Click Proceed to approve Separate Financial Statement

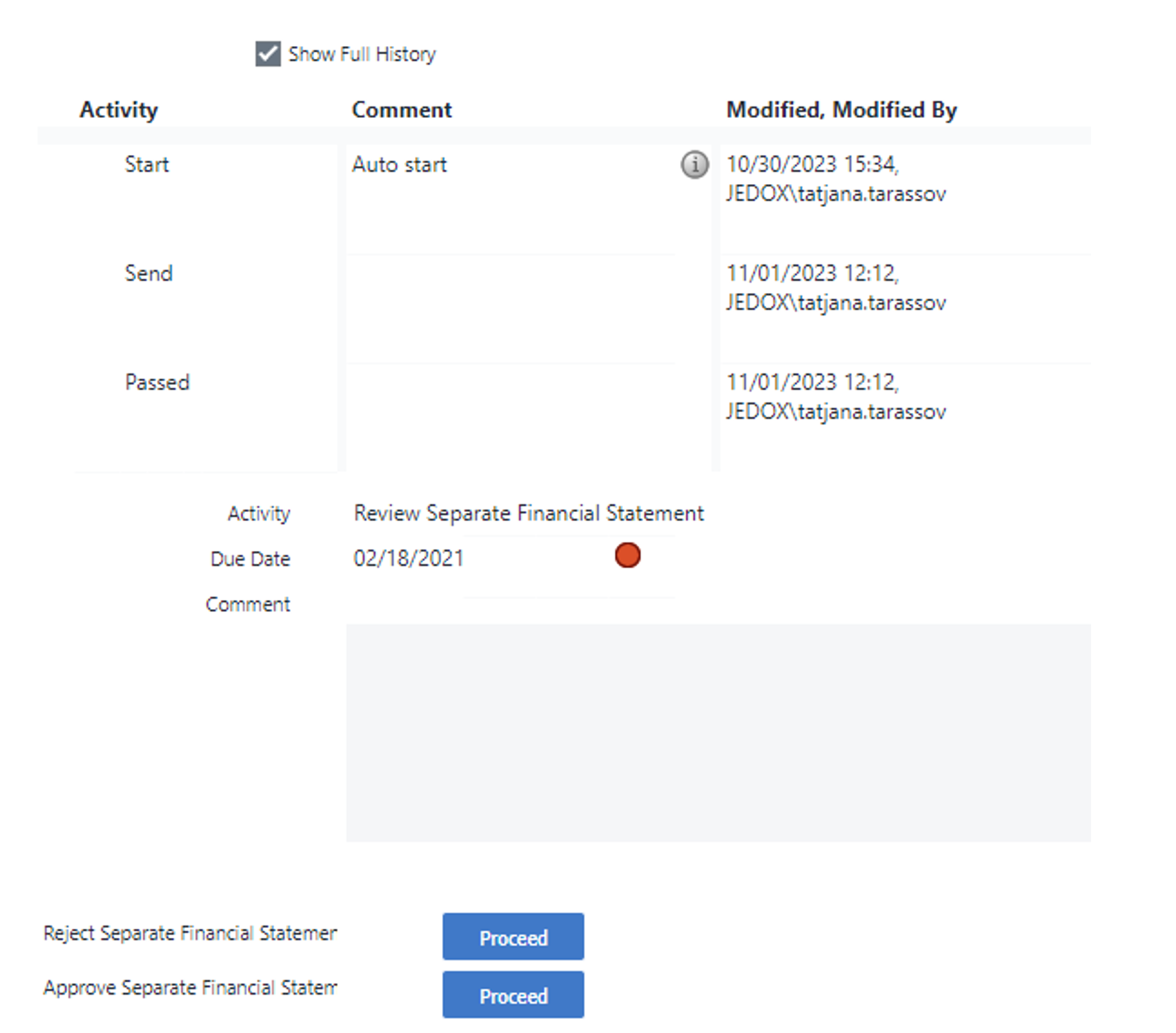[512, 995]
